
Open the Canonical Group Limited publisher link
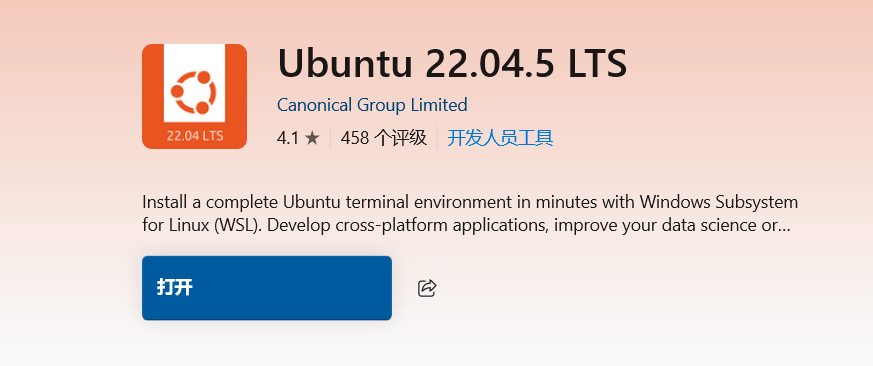pyautogui.click(x=372, y=105)
